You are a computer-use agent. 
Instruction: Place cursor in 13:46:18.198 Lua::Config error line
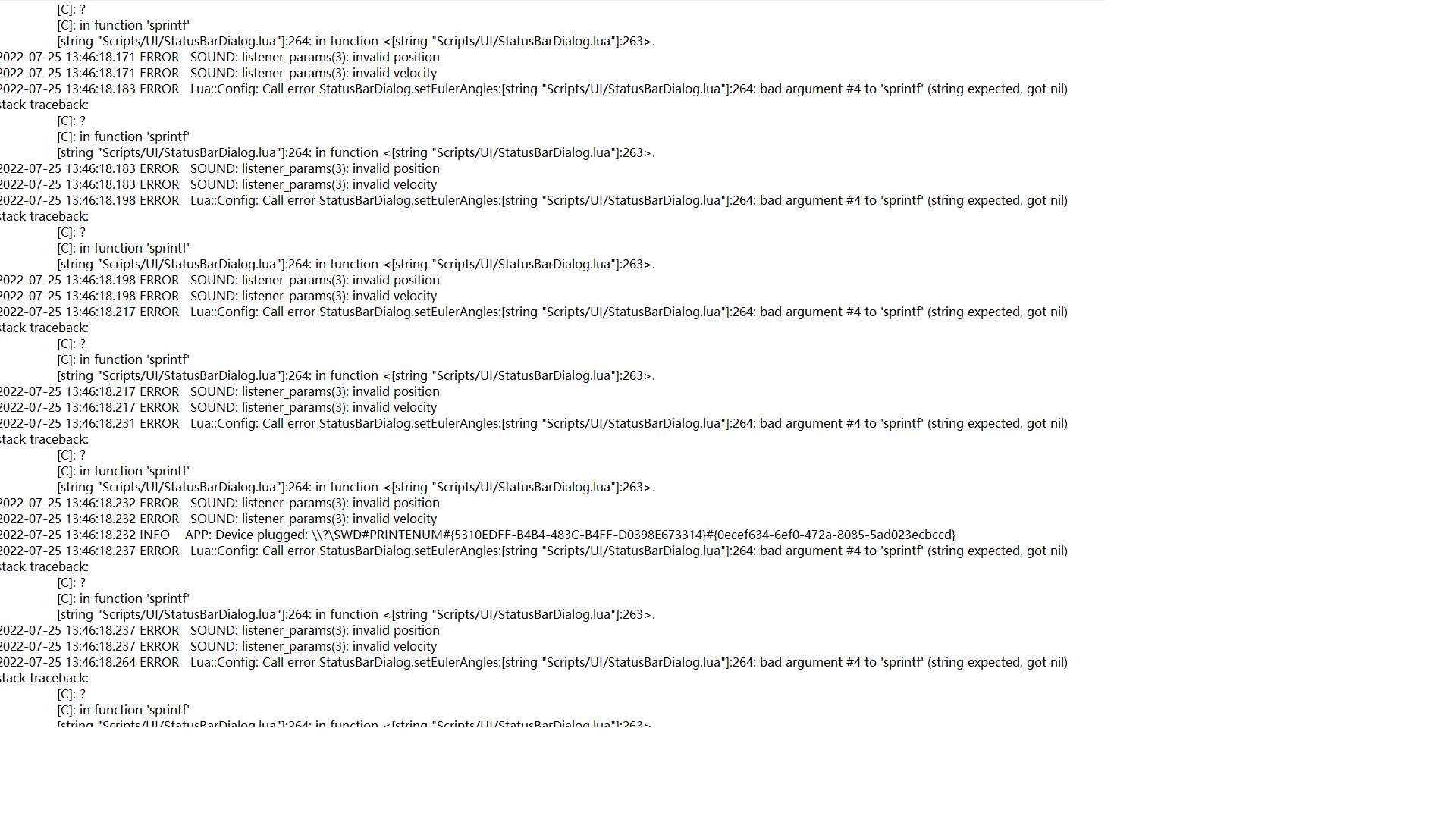[534, 200]
